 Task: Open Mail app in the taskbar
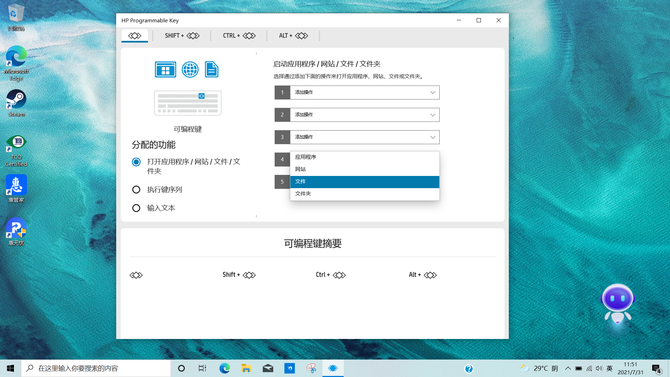coord(268,368)
